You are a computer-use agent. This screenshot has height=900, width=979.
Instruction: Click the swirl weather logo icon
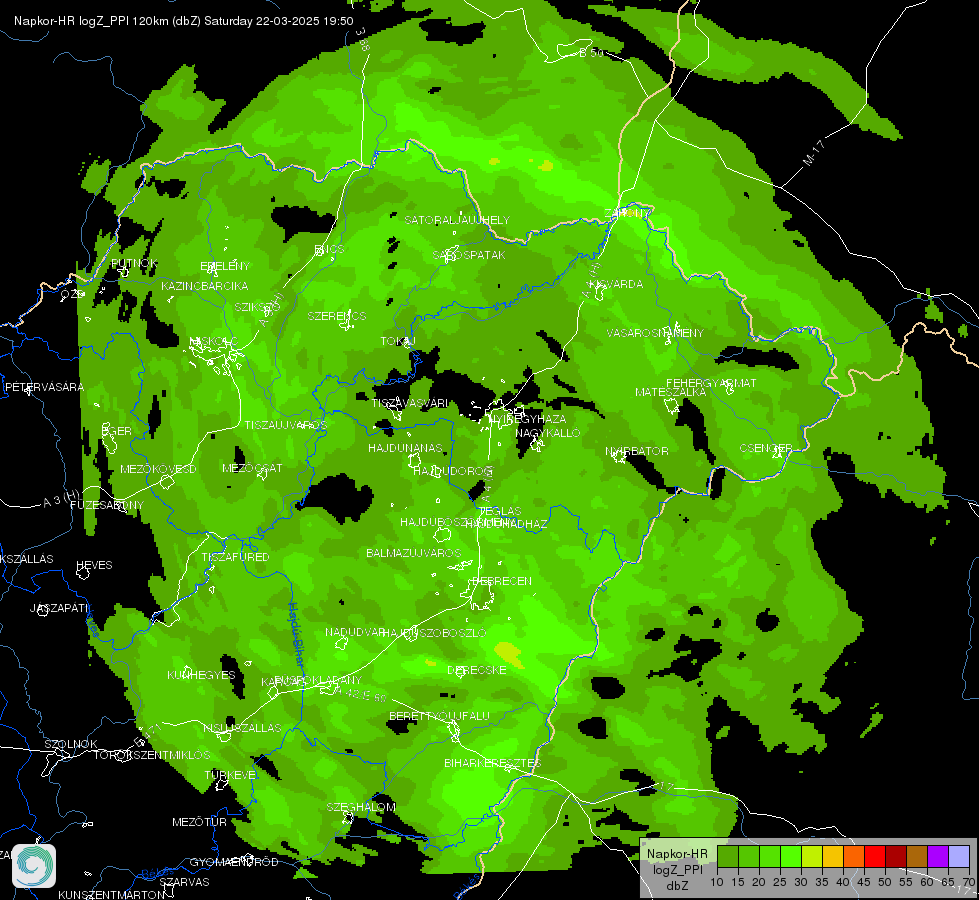coord(34,866)
